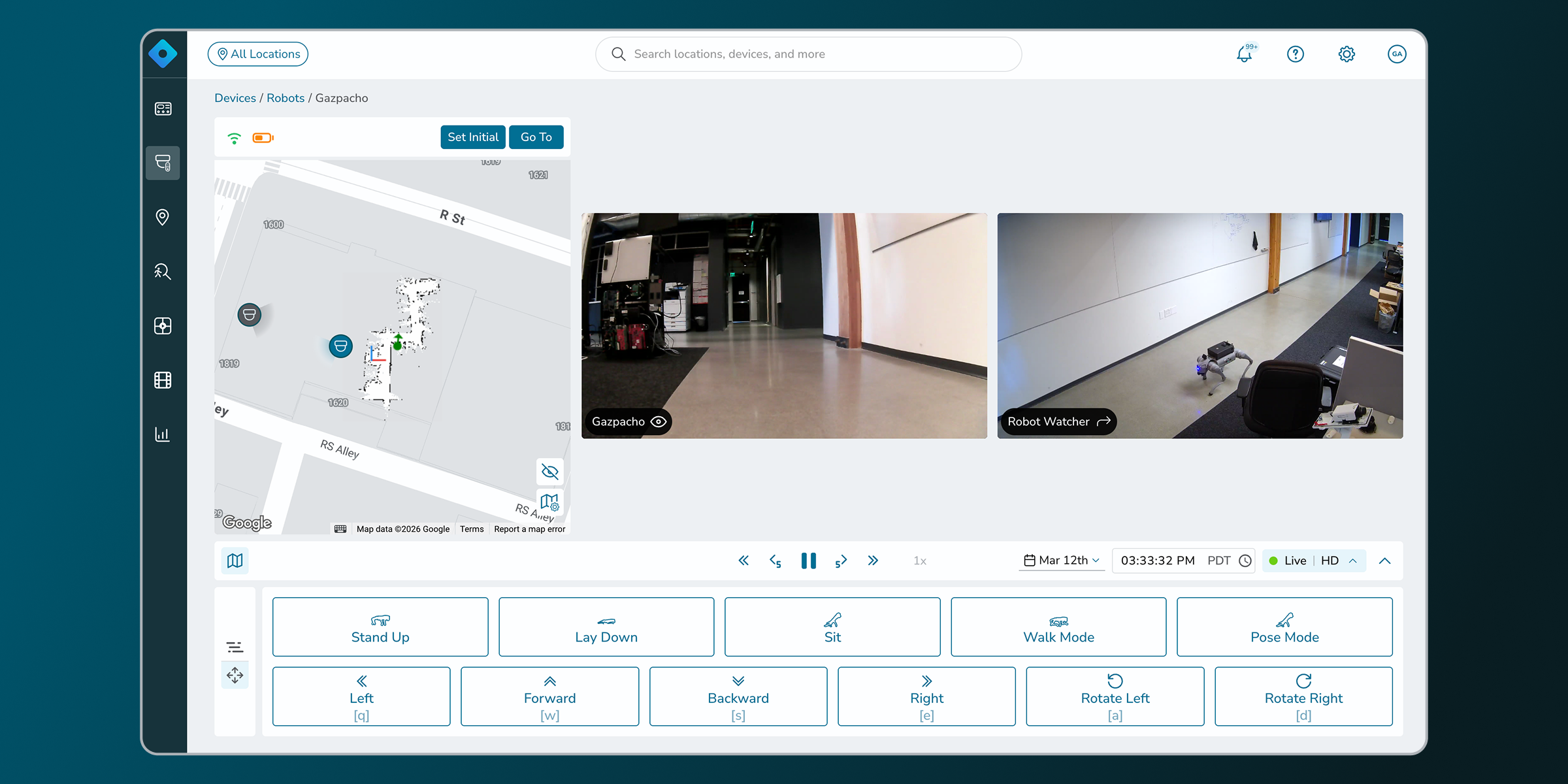Image resolution: width=1568 pixels, height=784 pixels.
Task: Open the person search tool in the sidebar
Action: click(163, 271)
